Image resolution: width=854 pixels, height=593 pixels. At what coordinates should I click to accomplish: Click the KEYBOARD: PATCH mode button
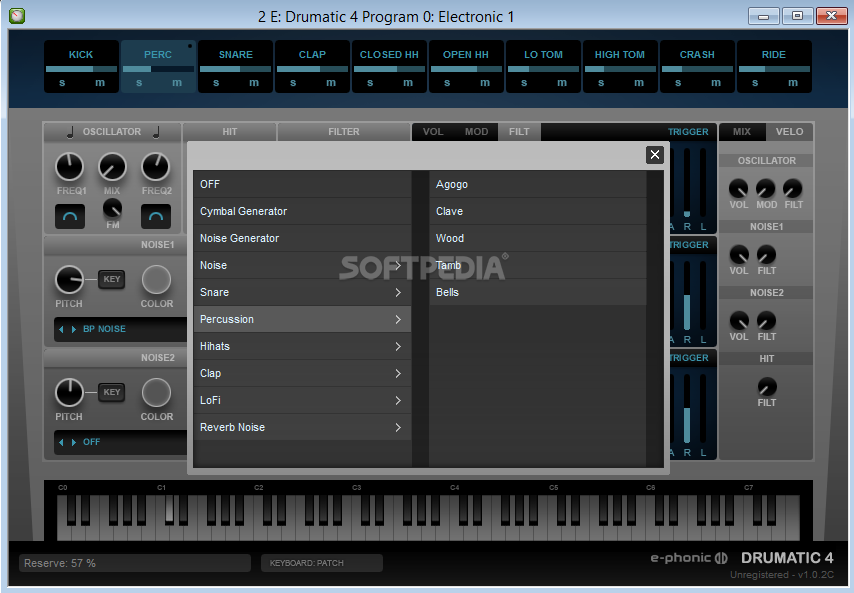[322, 563]
